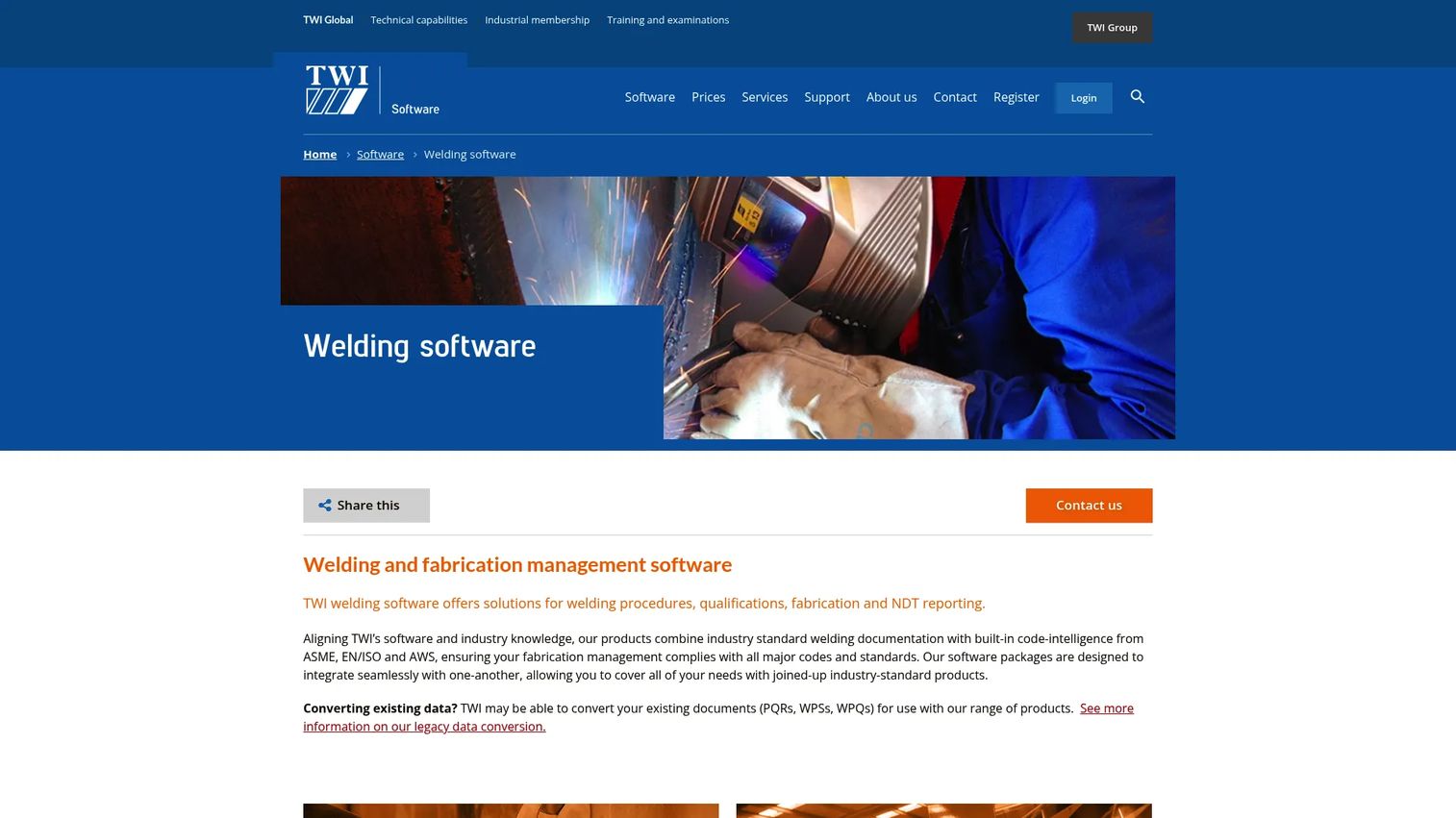Screen dimensions: 1456x818
Task: Click the Welding and fabrication management software heading
Action: pos(517,564)
